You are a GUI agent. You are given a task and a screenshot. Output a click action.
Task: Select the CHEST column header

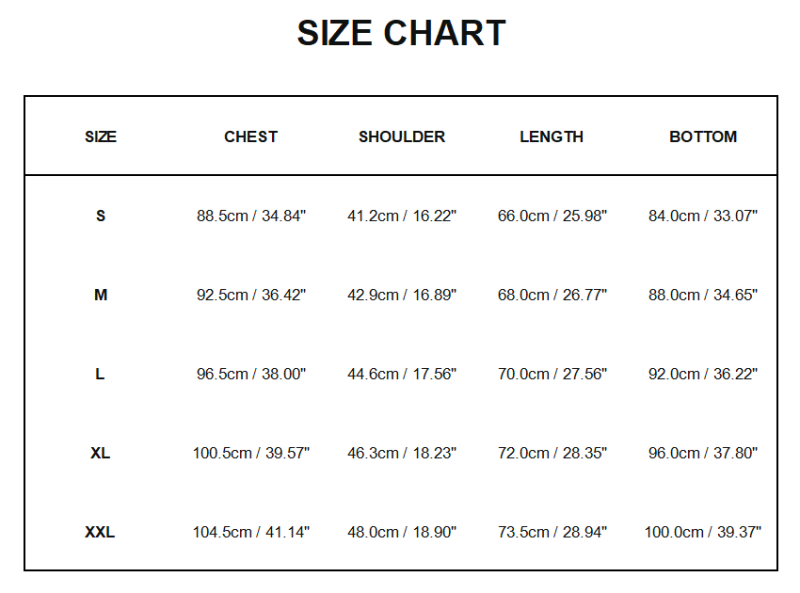(251, 137)
